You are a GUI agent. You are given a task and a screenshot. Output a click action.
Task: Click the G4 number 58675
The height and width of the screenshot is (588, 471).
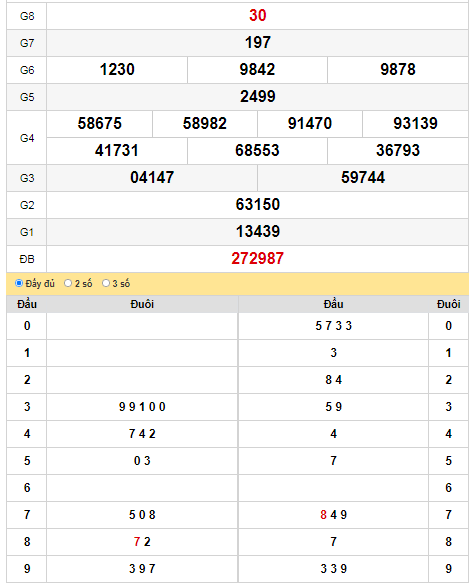point(100,124)
